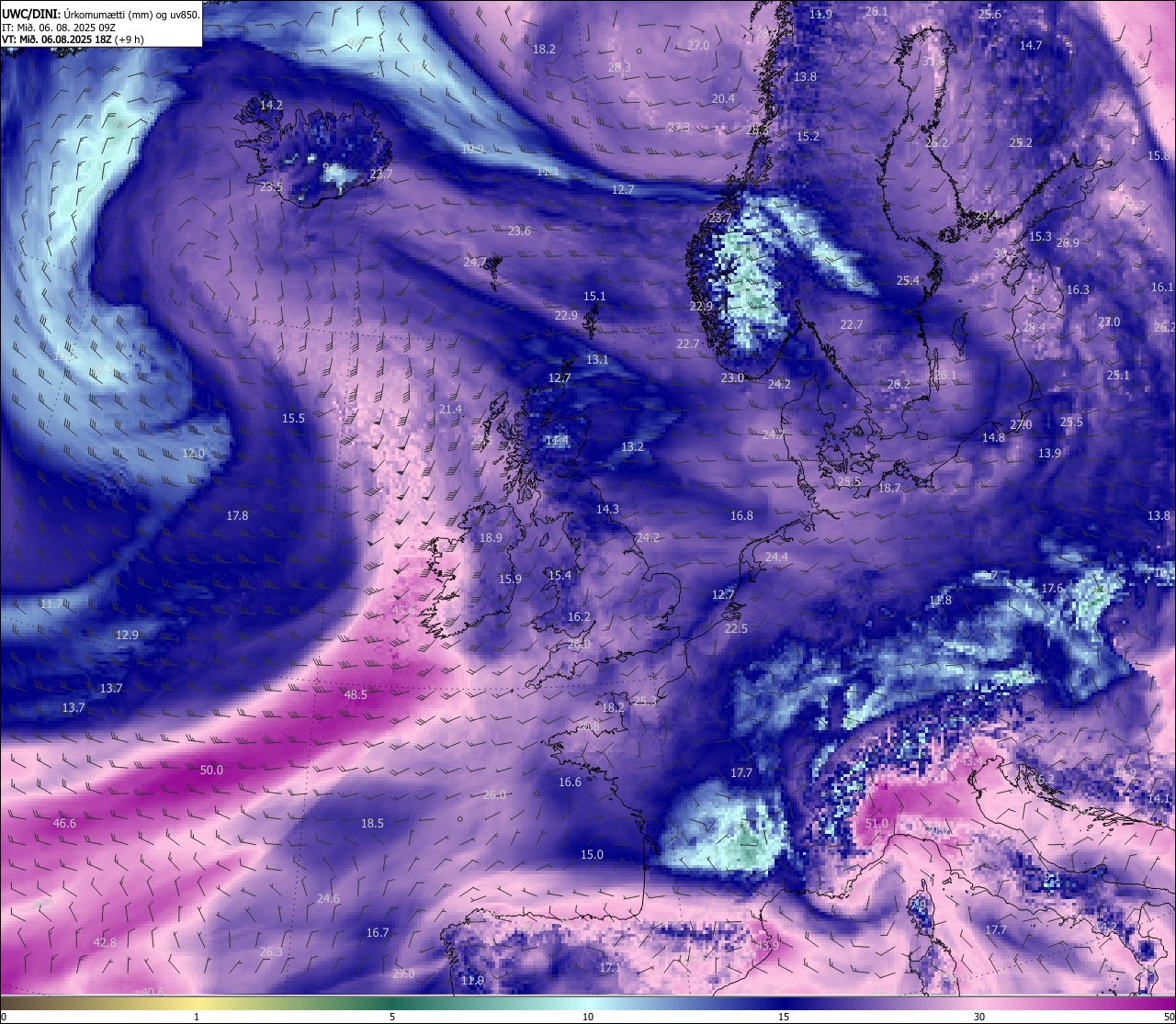
Task: Click the 23.6 value between Iceland and Norway
Action: [519, 231]
